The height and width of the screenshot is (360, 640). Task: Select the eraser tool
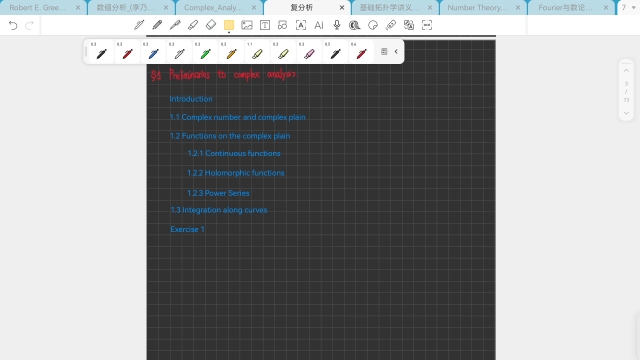tap(211, 25)
